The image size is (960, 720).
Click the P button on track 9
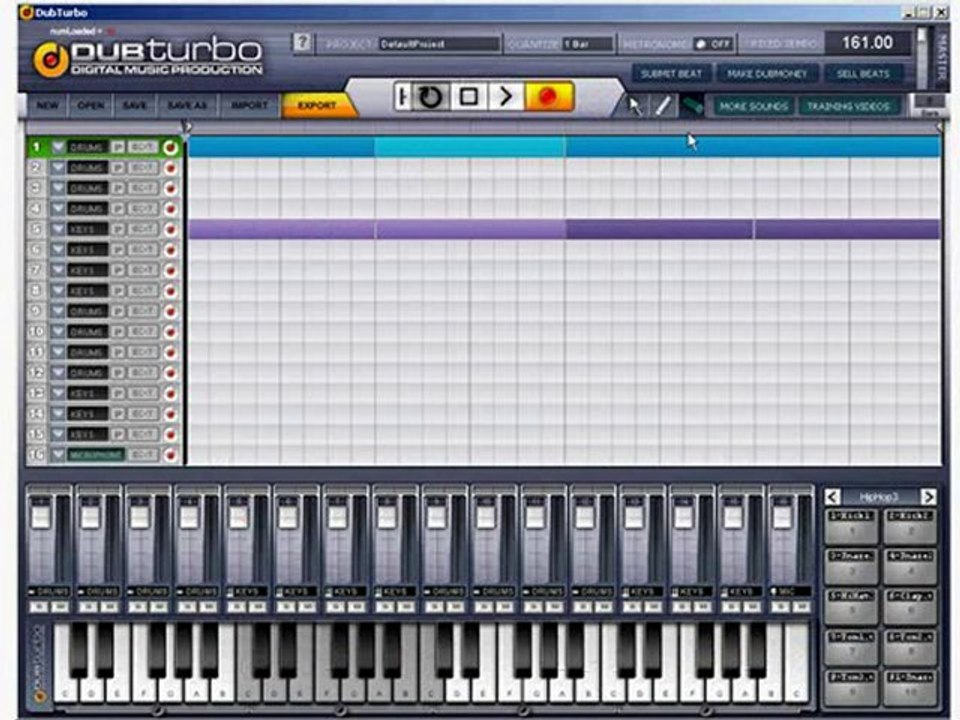118,312
